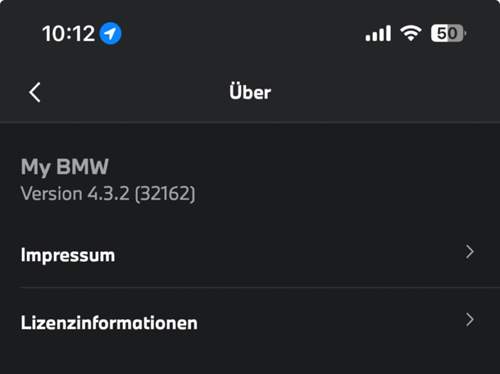The width and height of the screenshot is (500, 374).
Task: Tap the header bar right of Über
Action: point(383,92)
